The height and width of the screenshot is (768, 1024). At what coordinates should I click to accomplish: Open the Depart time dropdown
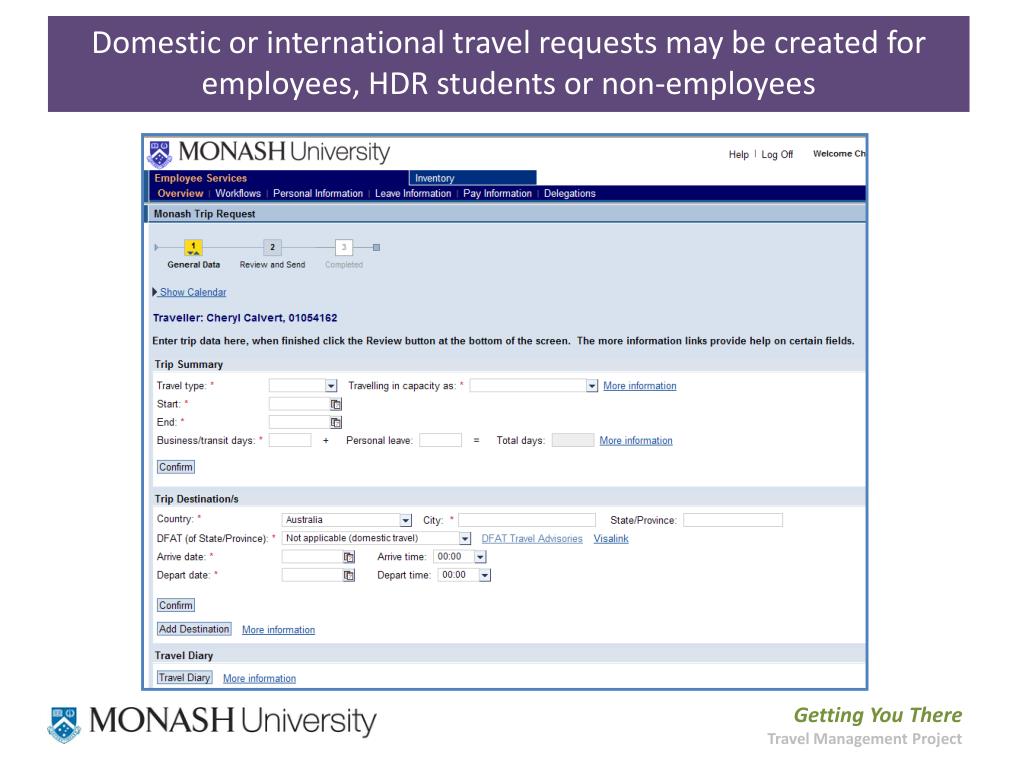click(x=485, y=575)
